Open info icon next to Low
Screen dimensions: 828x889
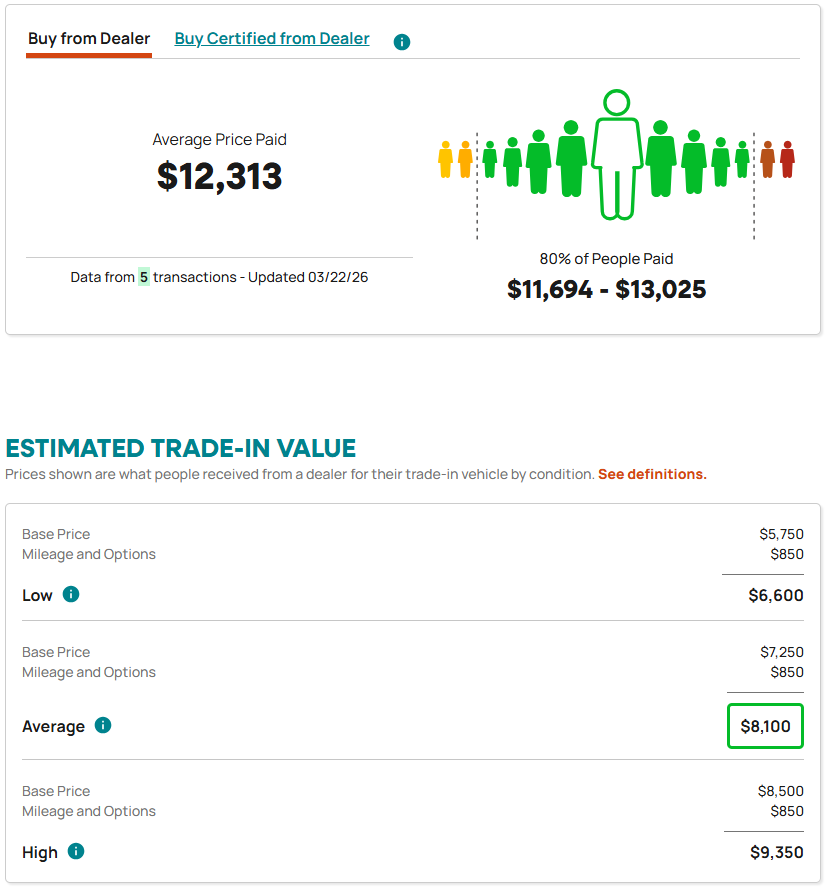coord(71,595)
